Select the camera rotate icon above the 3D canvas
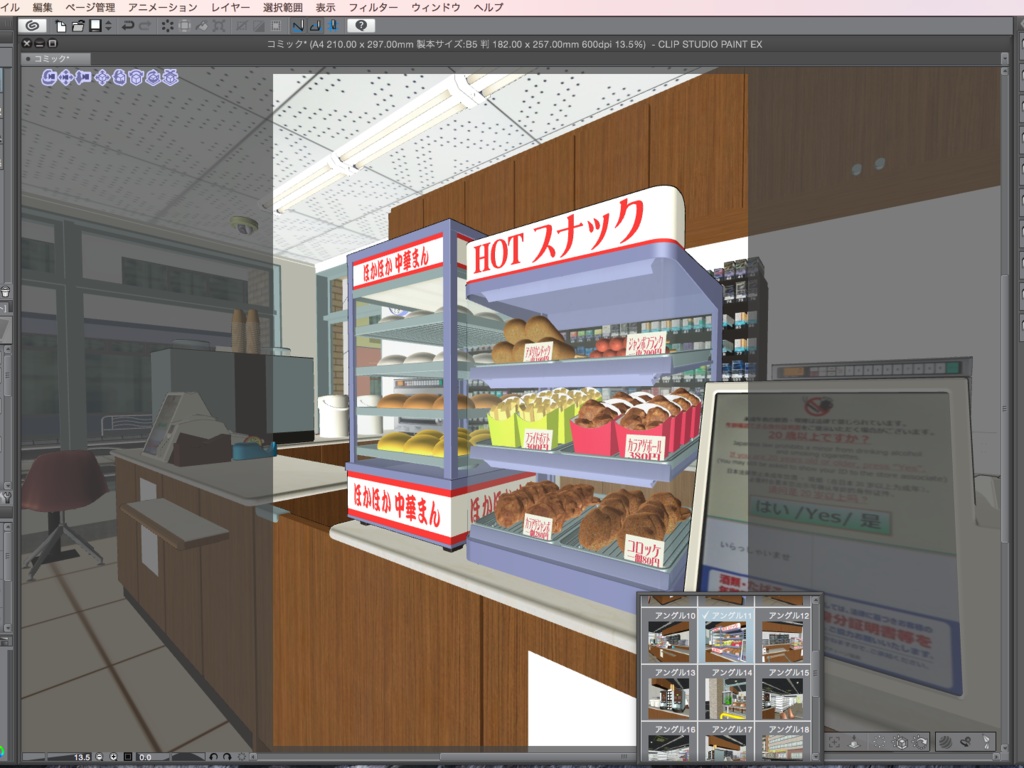The height and width of the screenshot is (768, 1024). 48,78
